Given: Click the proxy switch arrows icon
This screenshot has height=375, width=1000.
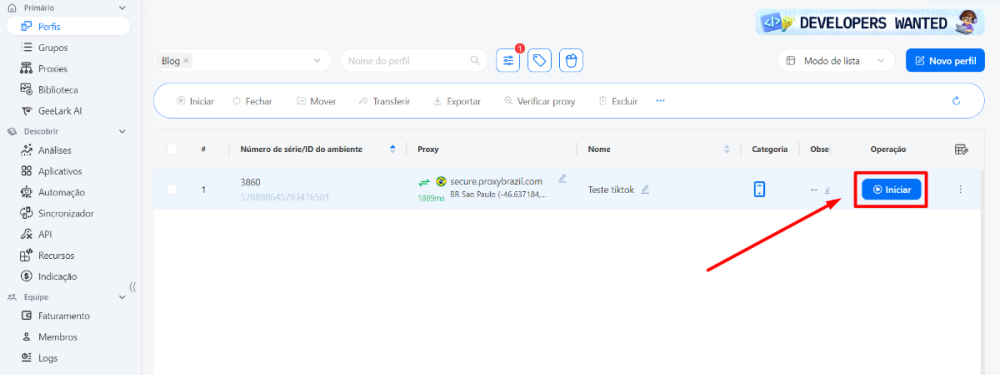Looking at the screenshot, I should click(424, 182).
